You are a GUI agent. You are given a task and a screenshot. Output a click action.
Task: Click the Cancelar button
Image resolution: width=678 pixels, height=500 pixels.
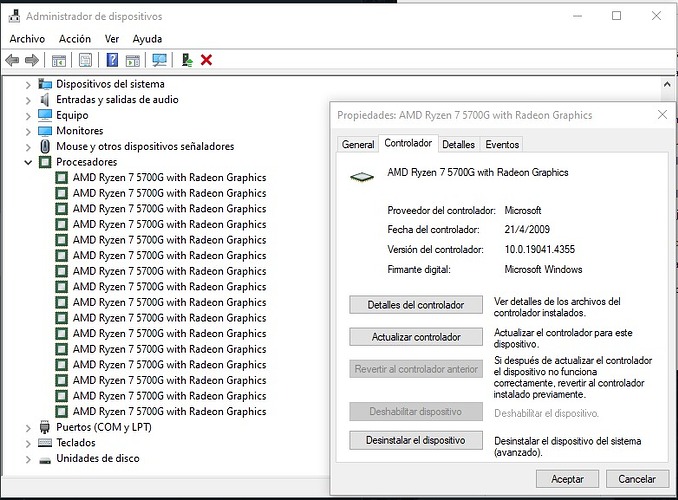coord(636,479)
